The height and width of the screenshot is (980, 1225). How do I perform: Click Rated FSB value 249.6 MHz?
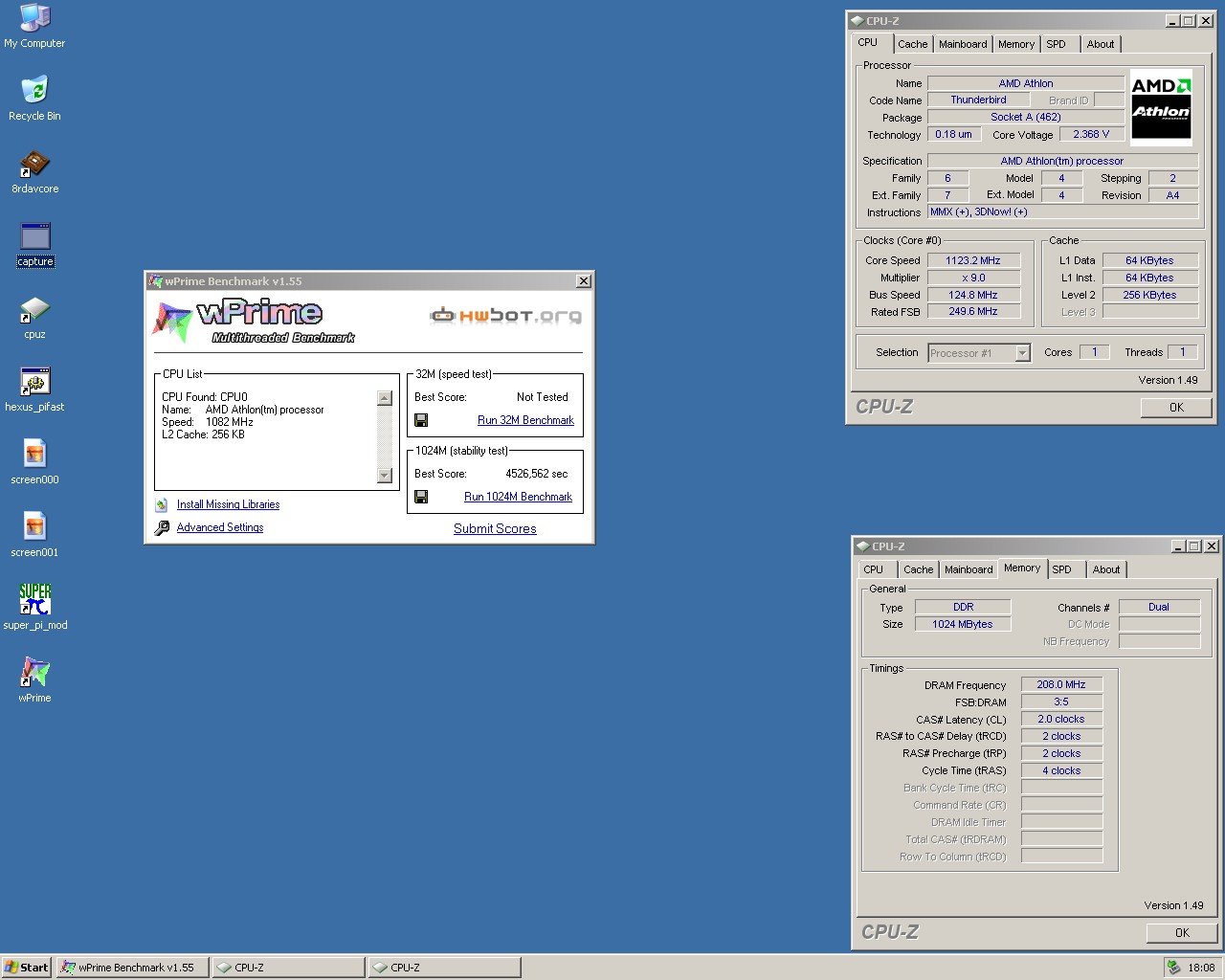[973, 312]
